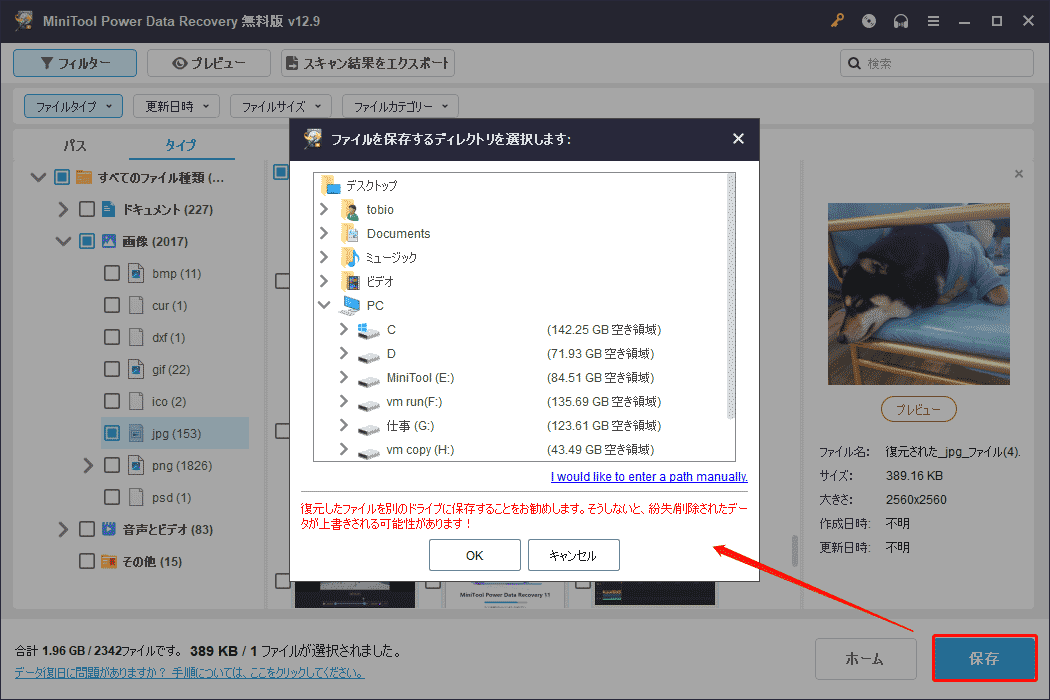Open the disc icon in title bar
This screenshot has width=1050, height=700.
click(869, 21)
